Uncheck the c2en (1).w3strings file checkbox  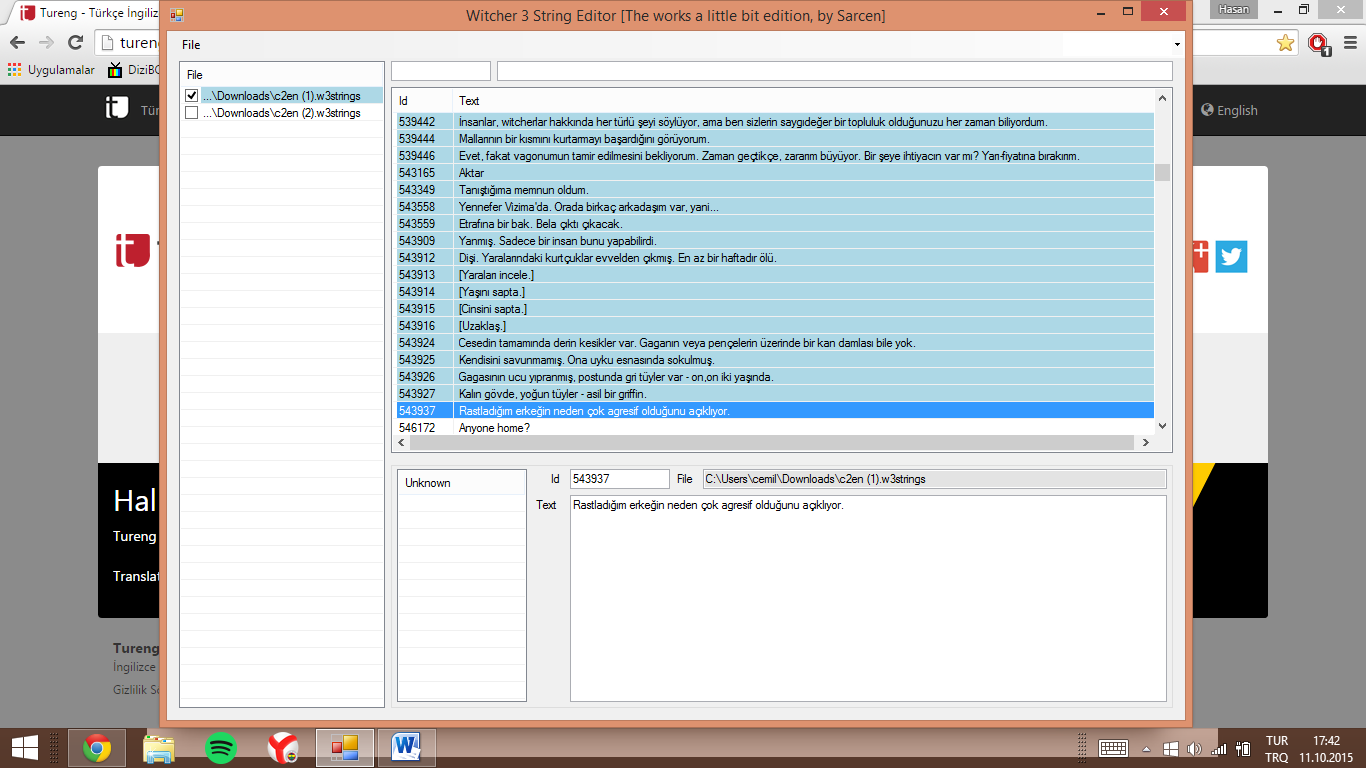pos(192,96)
